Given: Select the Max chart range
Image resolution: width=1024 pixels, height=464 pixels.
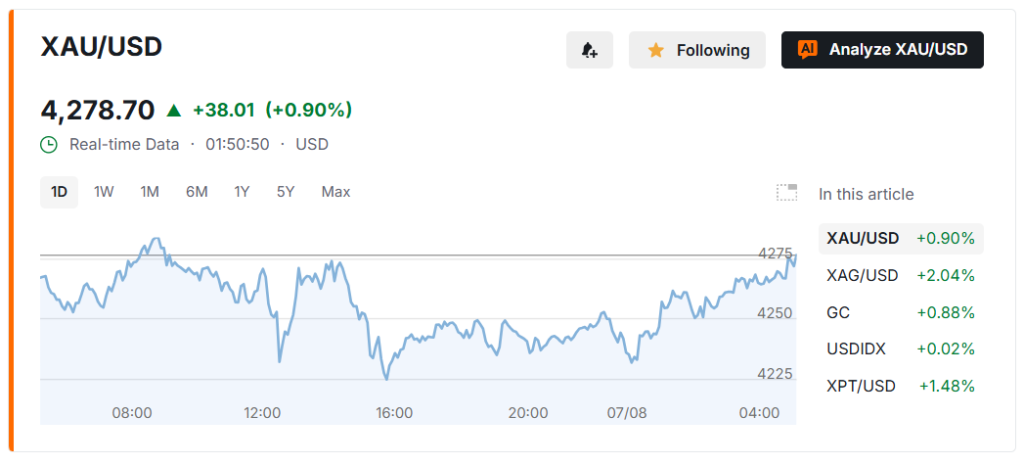Looking at the screenshot, I should (336, 192).
